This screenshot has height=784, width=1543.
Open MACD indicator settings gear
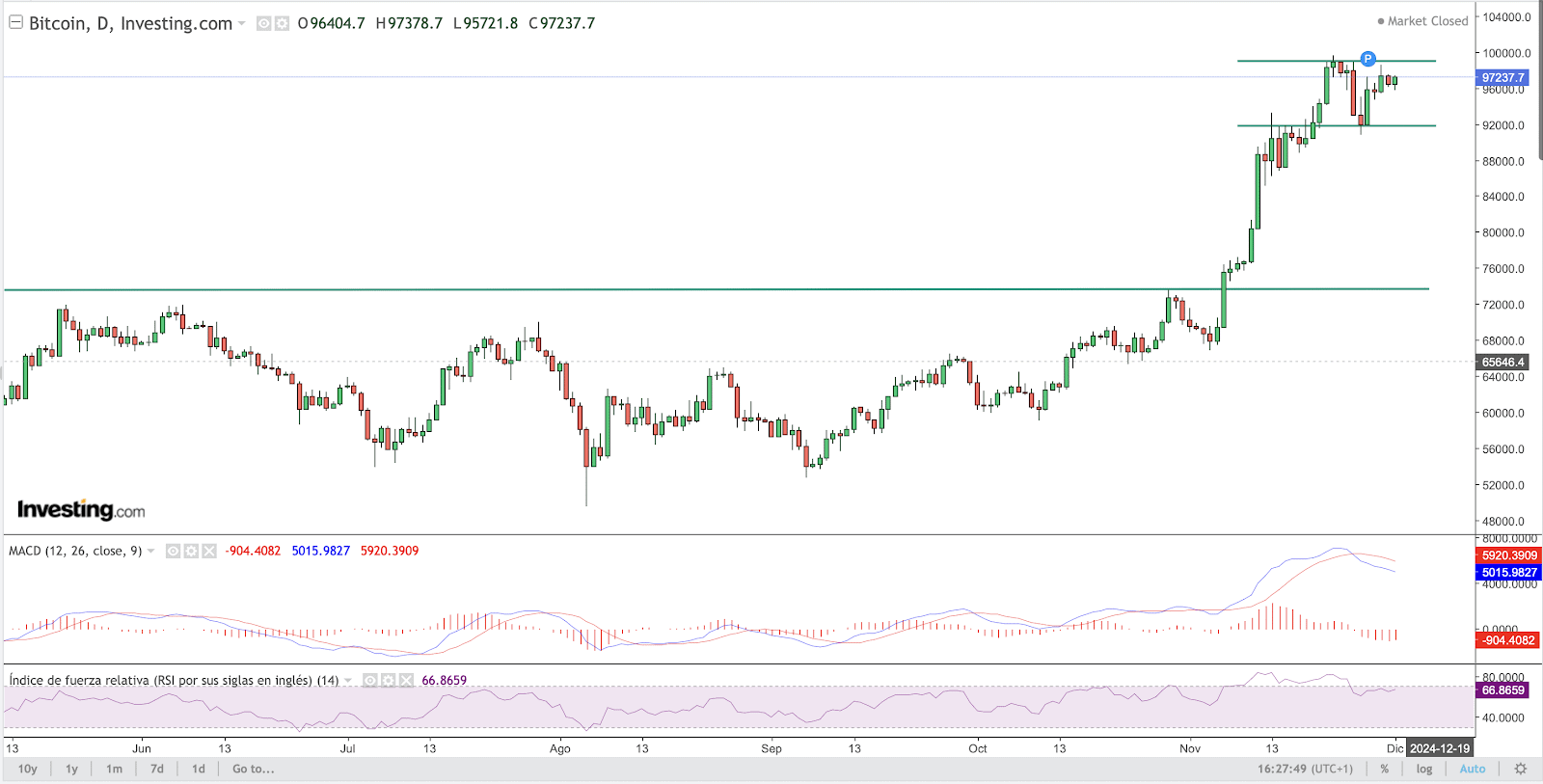tap(191, 552)
